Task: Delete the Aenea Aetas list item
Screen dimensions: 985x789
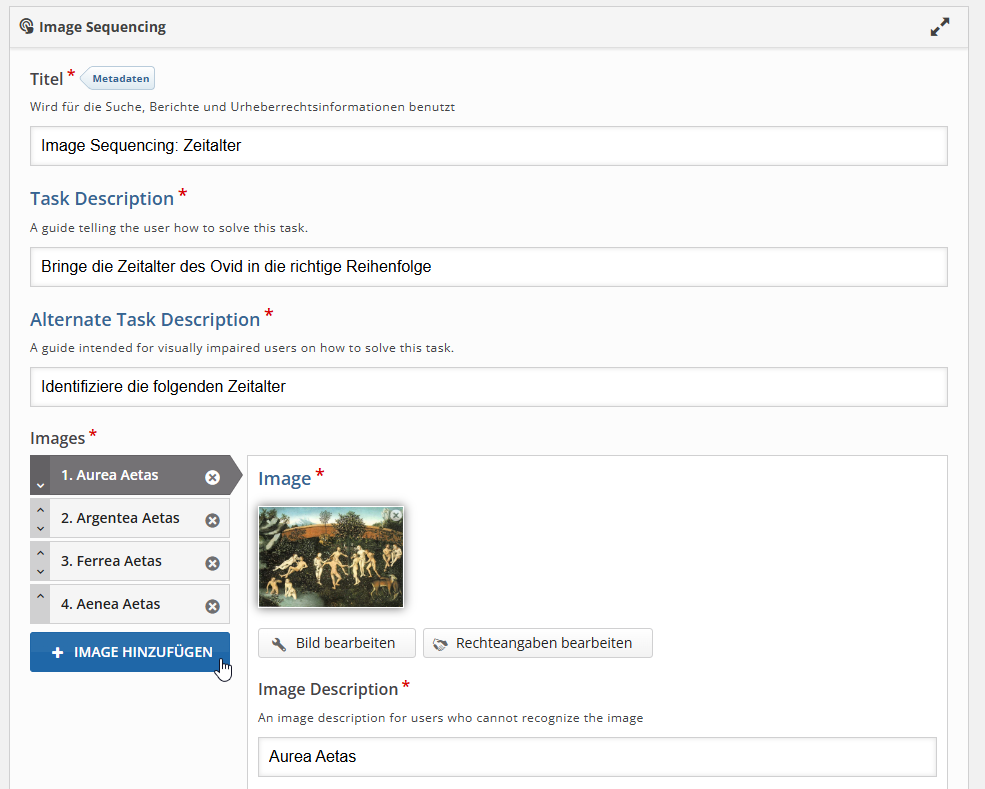Action: pos(212,606)
